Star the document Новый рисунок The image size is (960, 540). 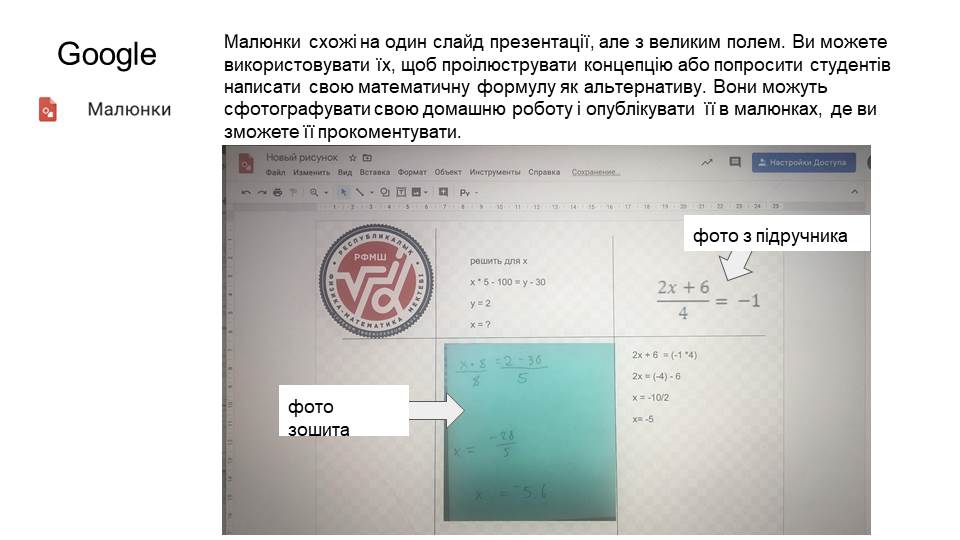pos(352,158)
